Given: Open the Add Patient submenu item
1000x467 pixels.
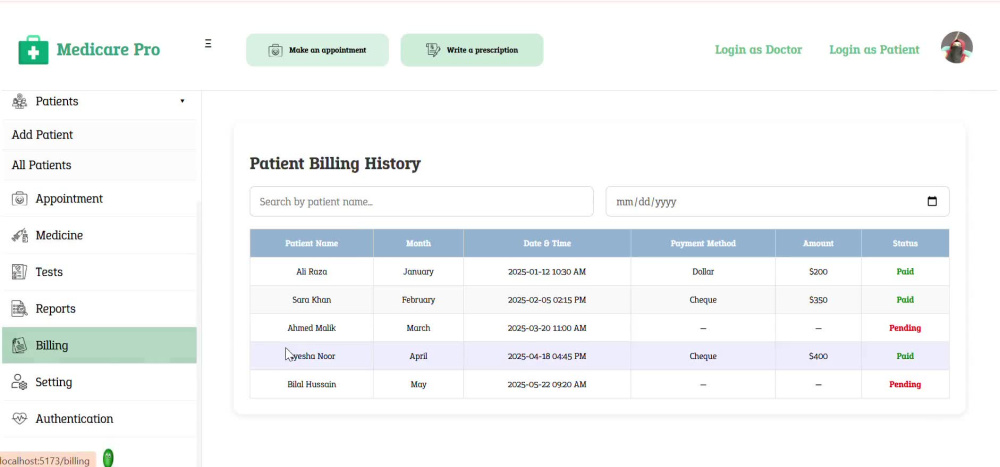Looking at the screenshot, I should click(x=99, y=135).
